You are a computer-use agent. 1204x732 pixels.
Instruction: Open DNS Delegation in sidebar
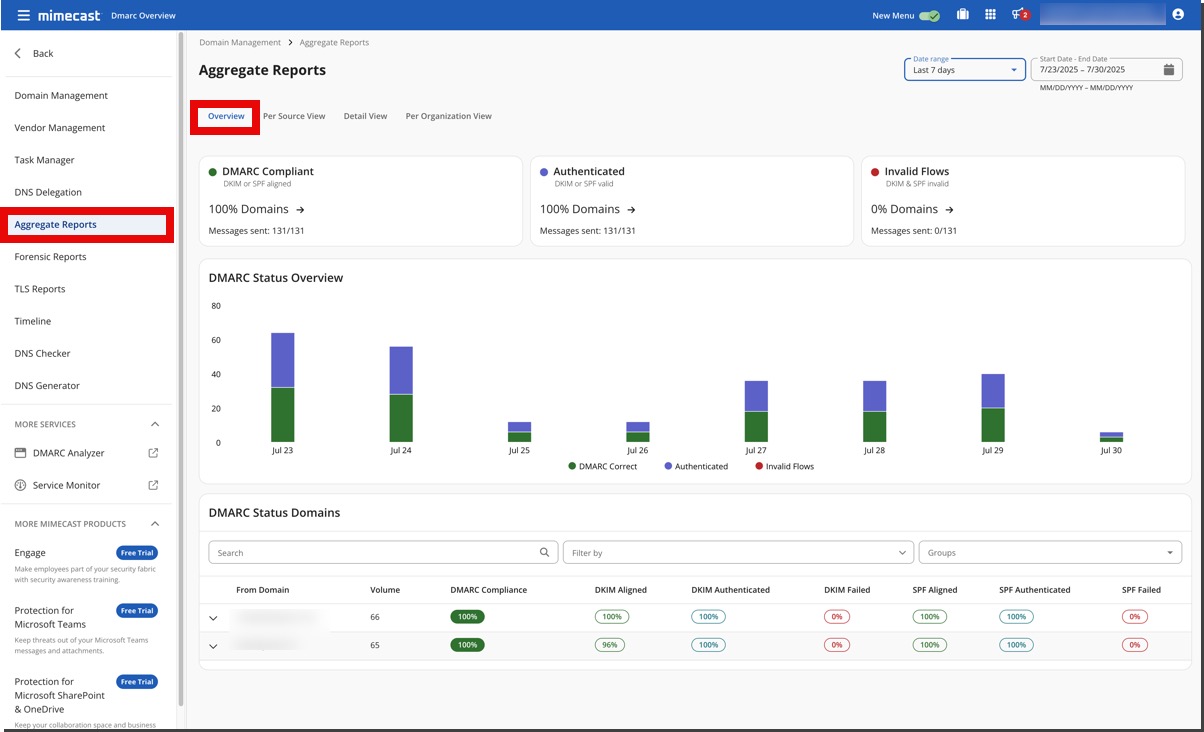[48, 192]
